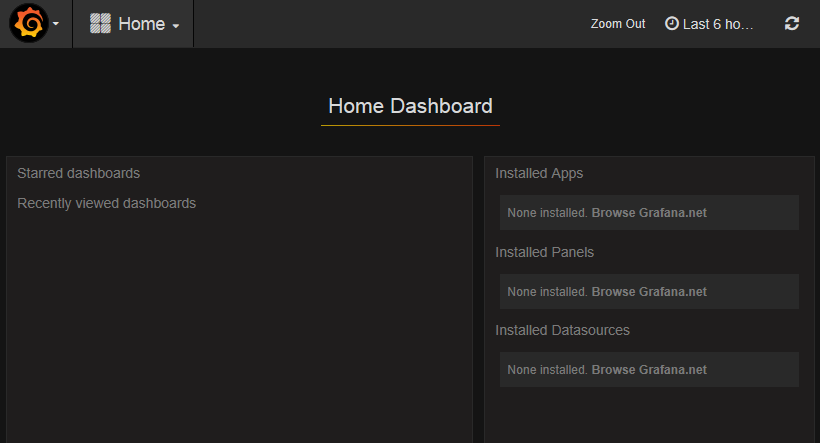Click None installed text under Installed Panels

[x=547, y=292]
